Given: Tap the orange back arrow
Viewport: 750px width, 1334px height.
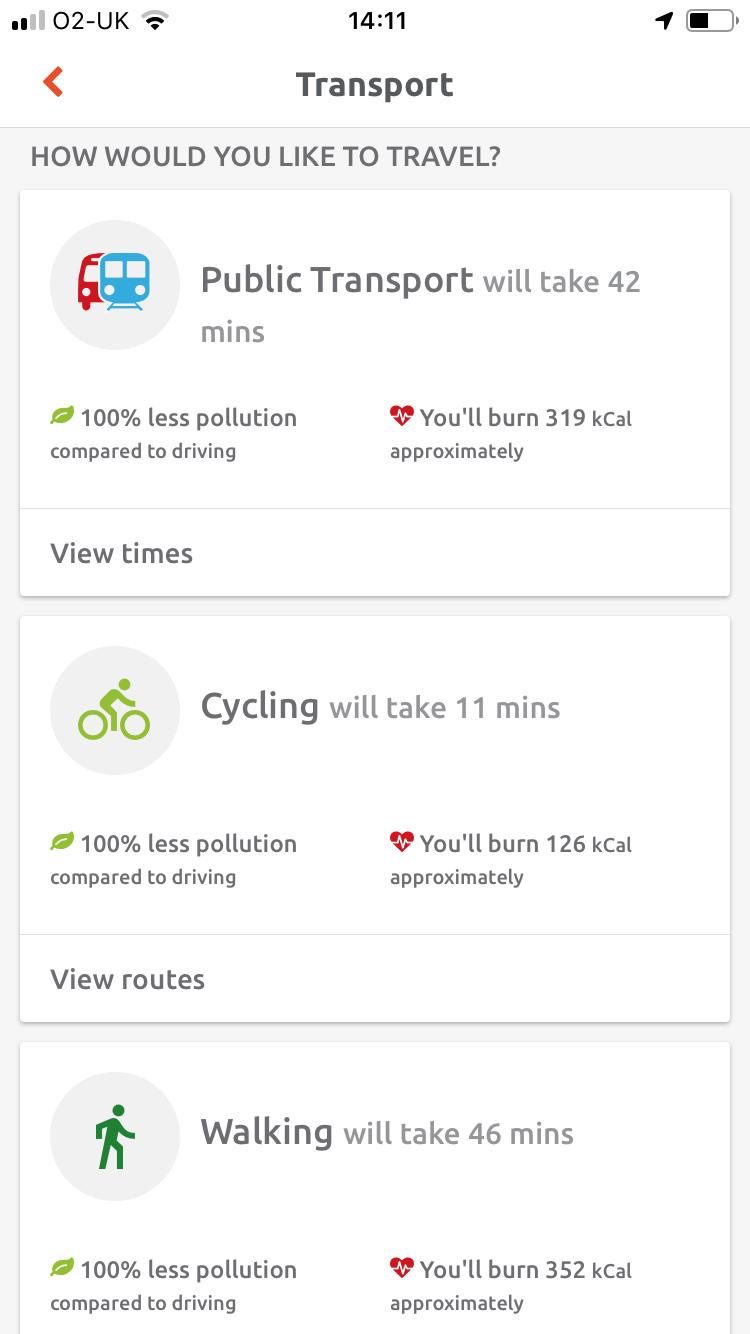Looking at the screenshot, I should point(54,82).
